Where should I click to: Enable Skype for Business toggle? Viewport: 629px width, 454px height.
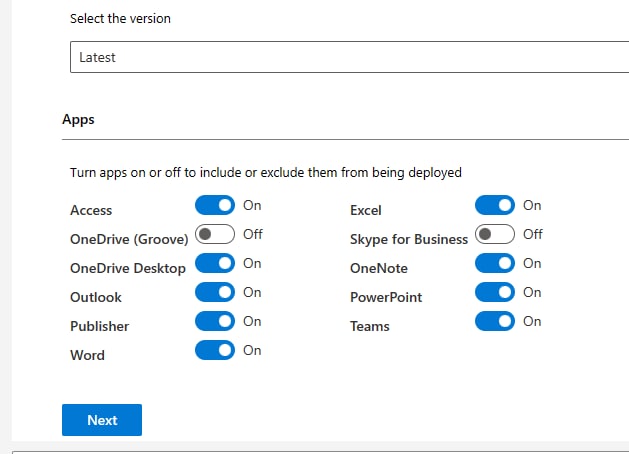[x=495, y=234]
